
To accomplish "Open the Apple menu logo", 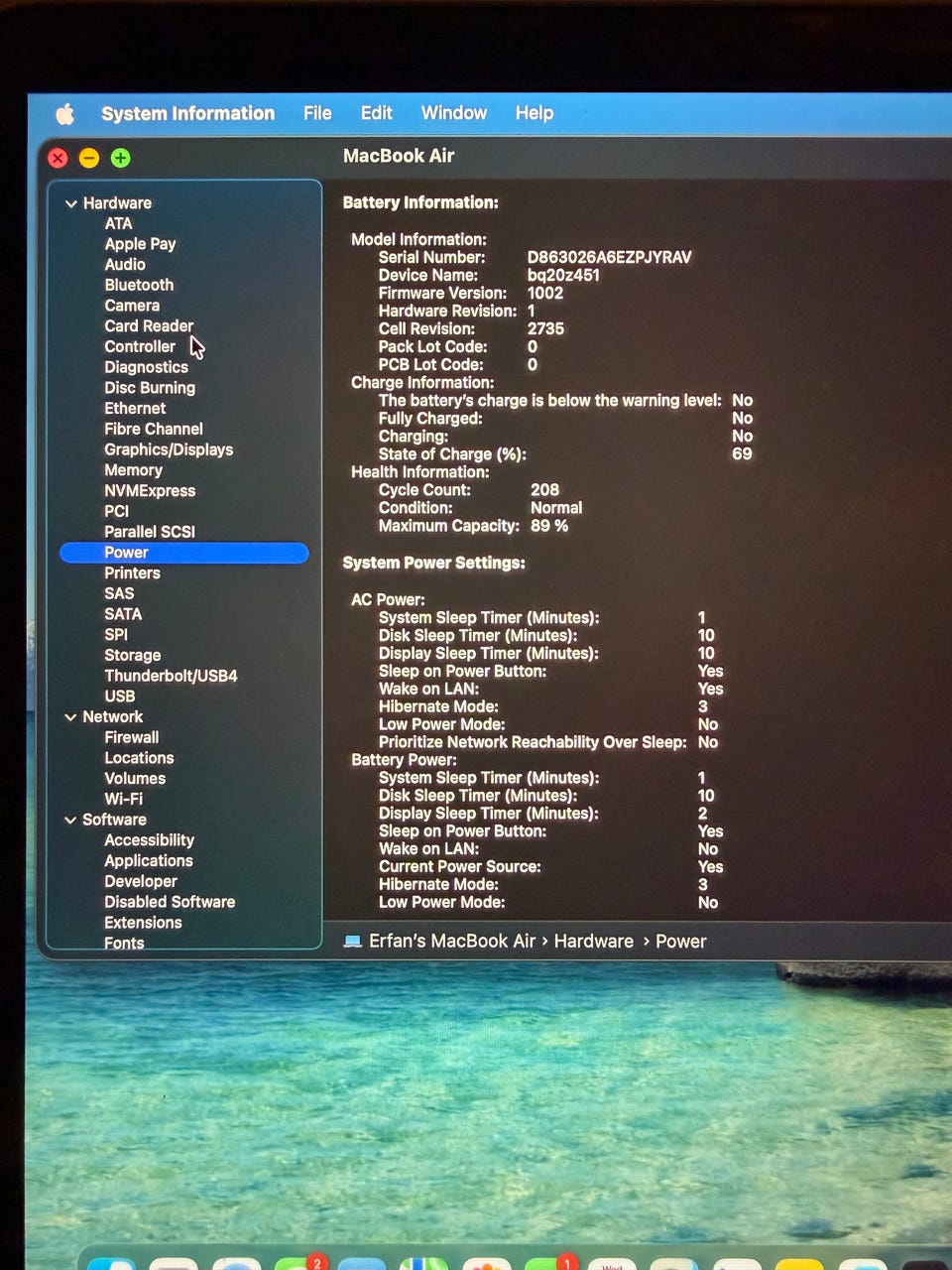I will [64, 114].
